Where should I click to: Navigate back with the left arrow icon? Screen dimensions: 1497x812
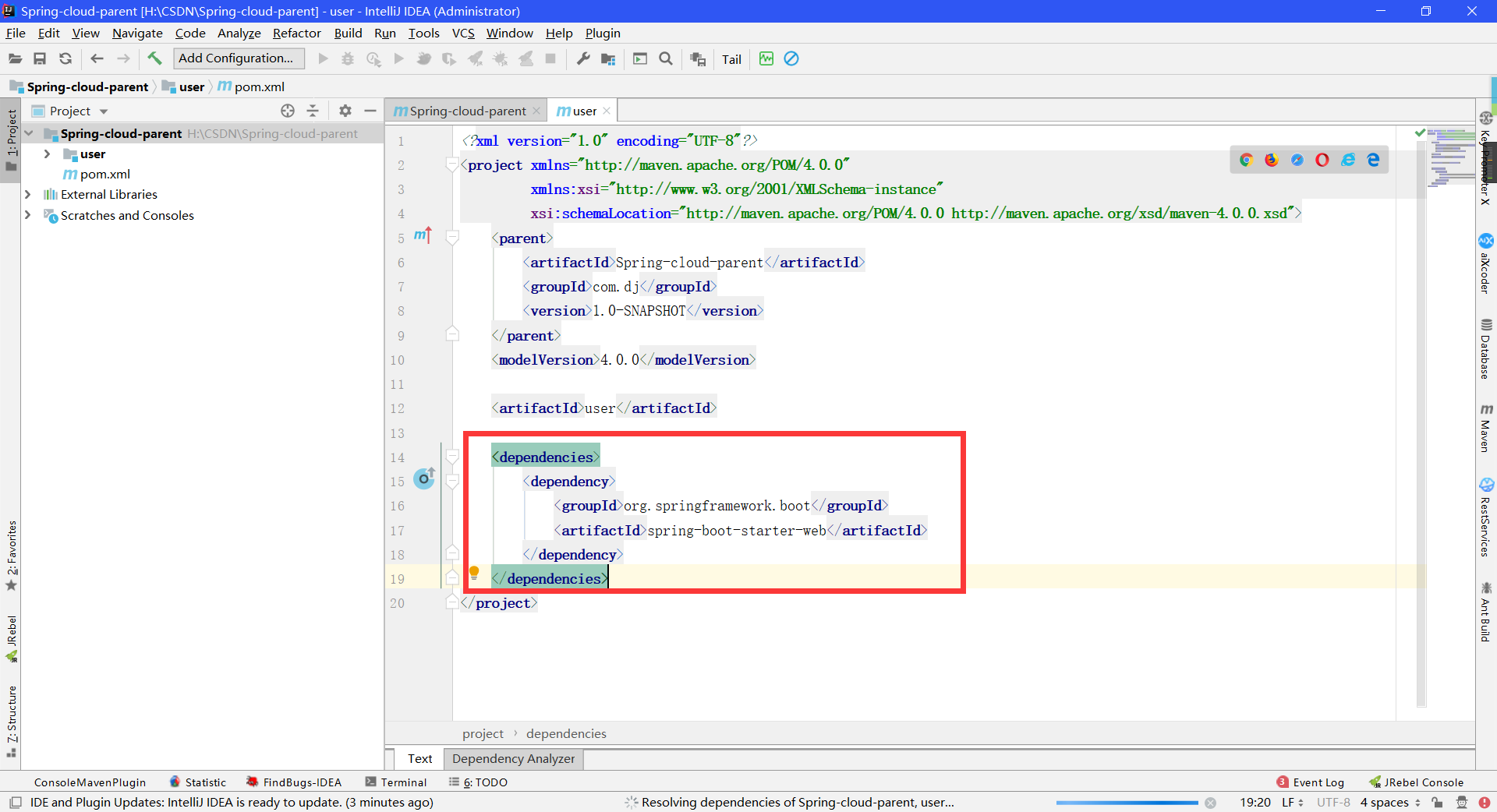tap(97, 58)
